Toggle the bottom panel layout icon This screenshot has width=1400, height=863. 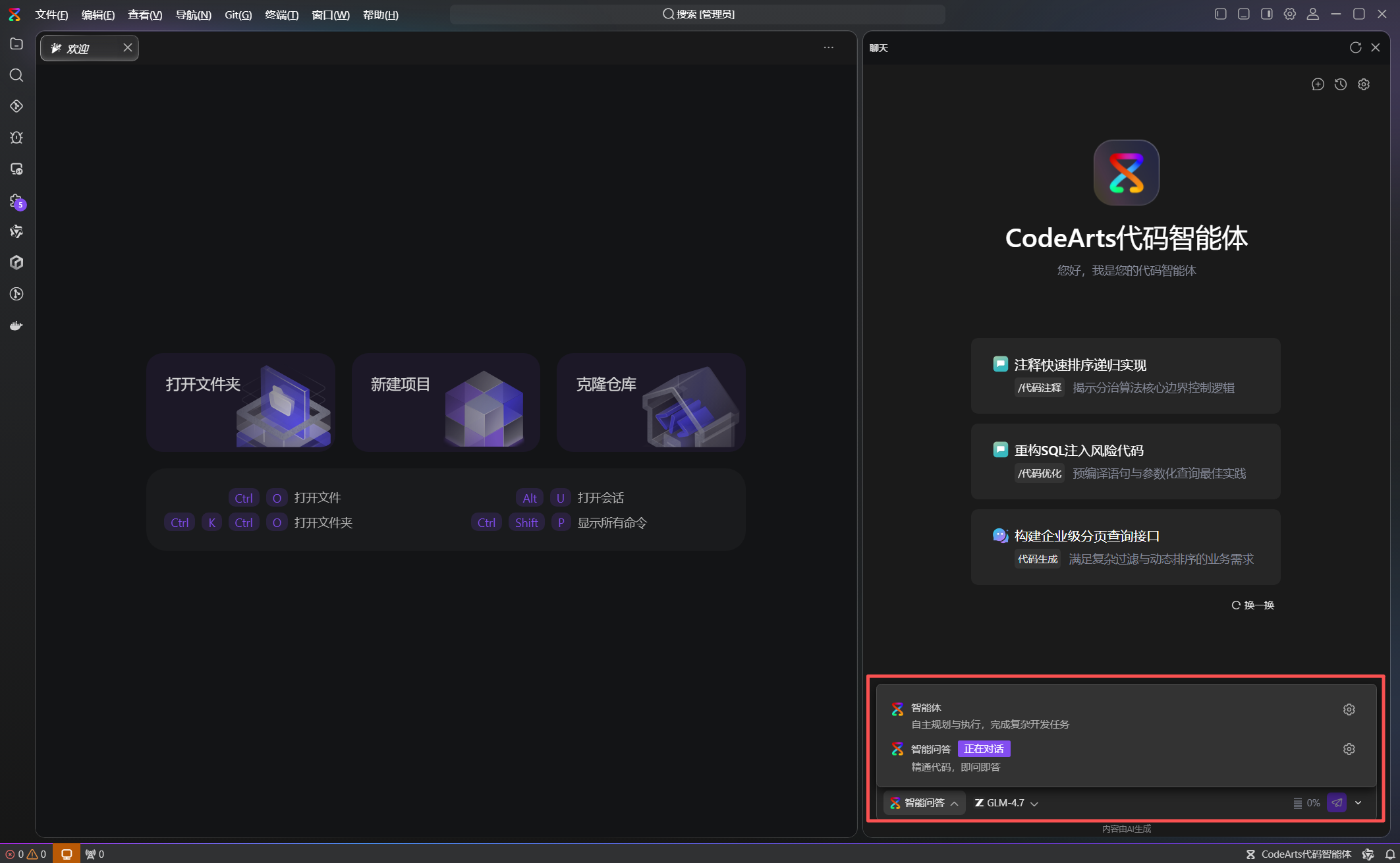(1244, 14)
